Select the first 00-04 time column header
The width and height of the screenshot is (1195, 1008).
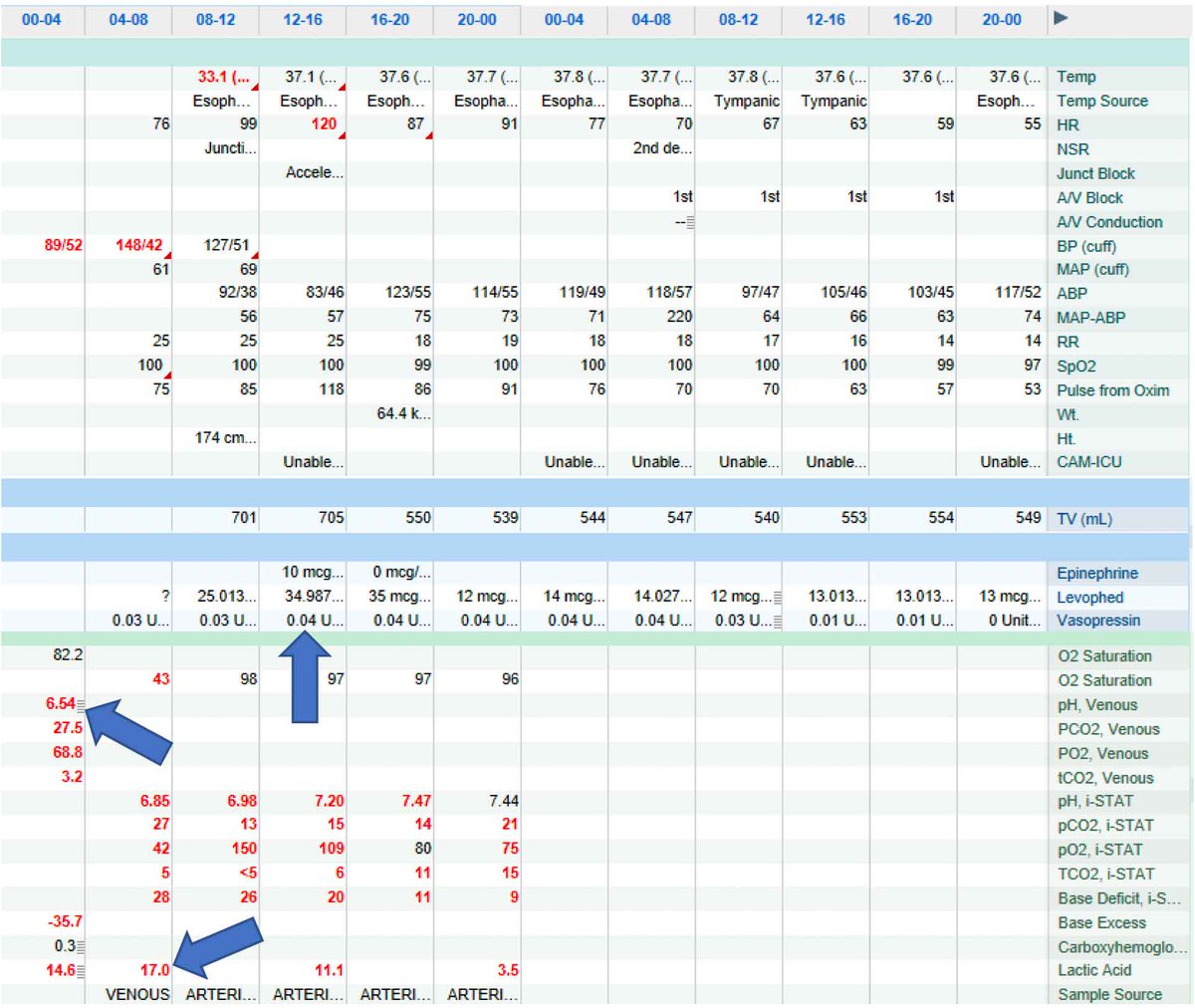(x=41, y=19)
